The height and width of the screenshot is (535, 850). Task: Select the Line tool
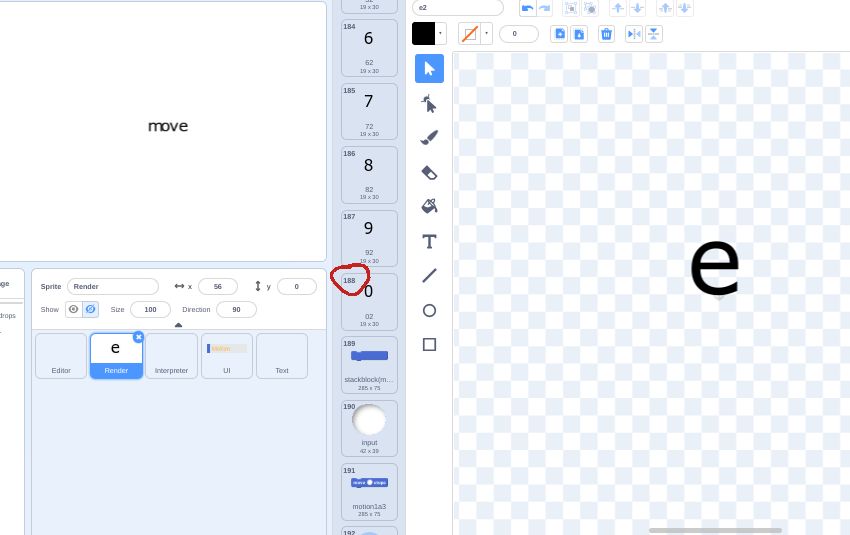(x=429, y=275)
